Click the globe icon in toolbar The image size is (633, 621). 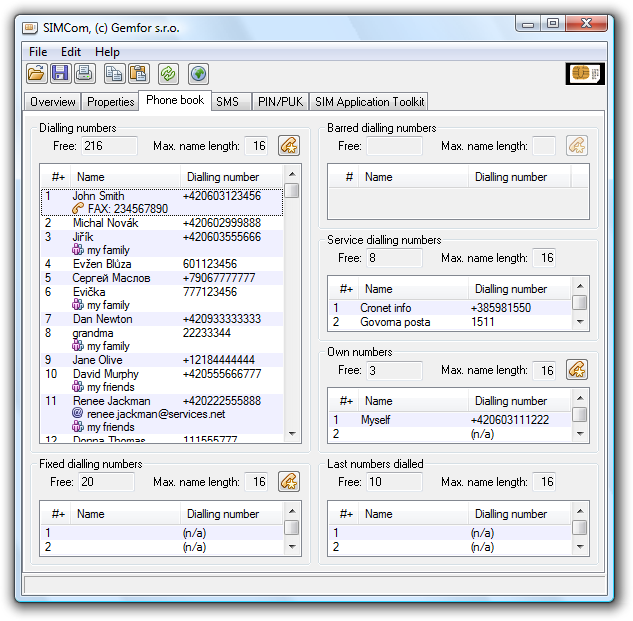coord(198,73)
